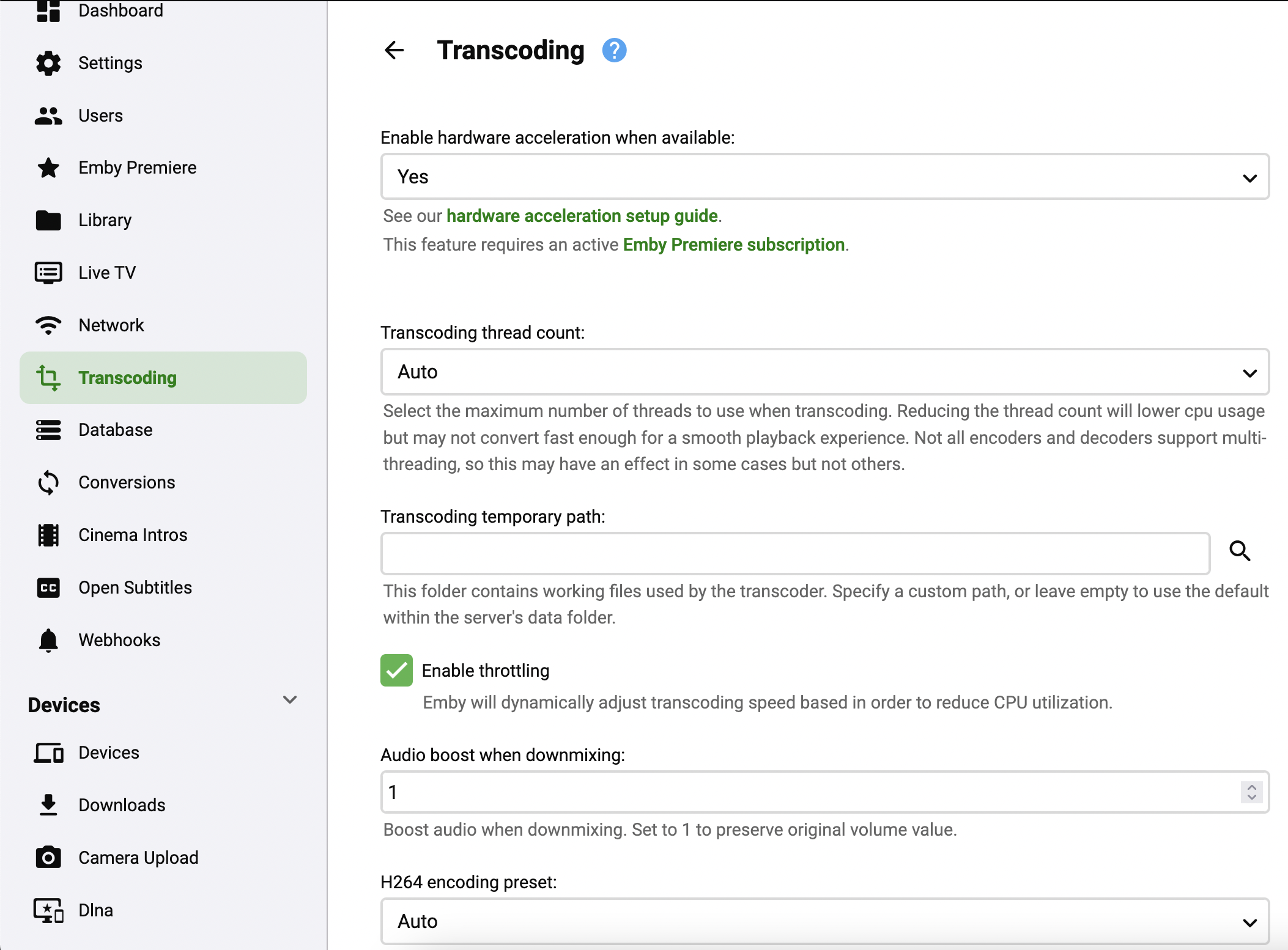Viewport: 1288px width, 950px height.
Task: Click the back arrow icon
Action: coord(394,50)
